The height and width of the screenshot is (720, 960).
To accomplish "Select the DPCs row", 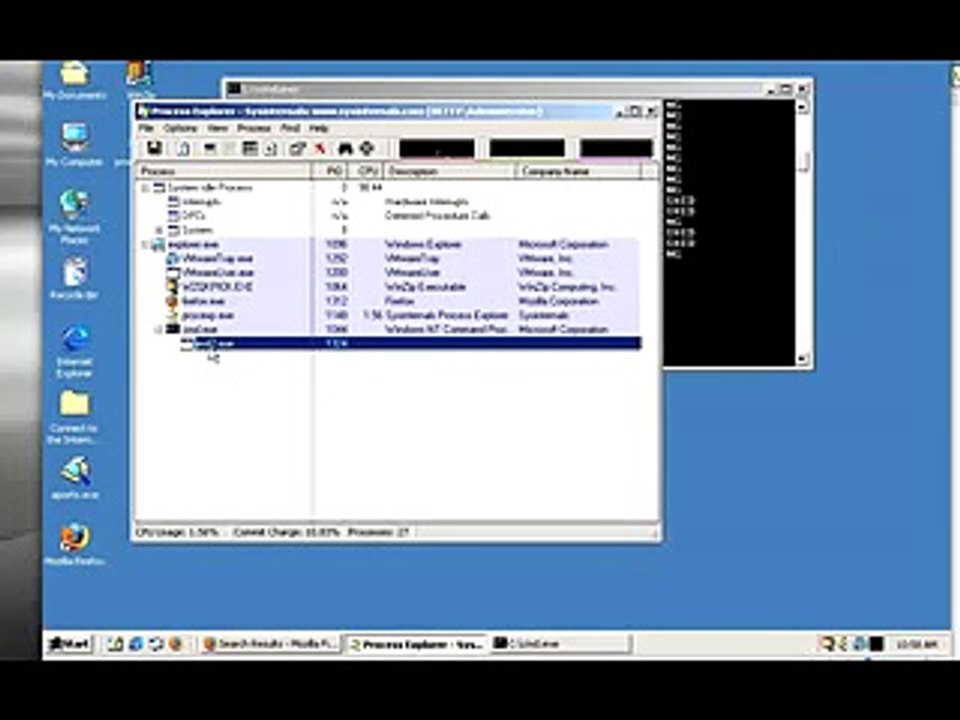I will 389,216.
